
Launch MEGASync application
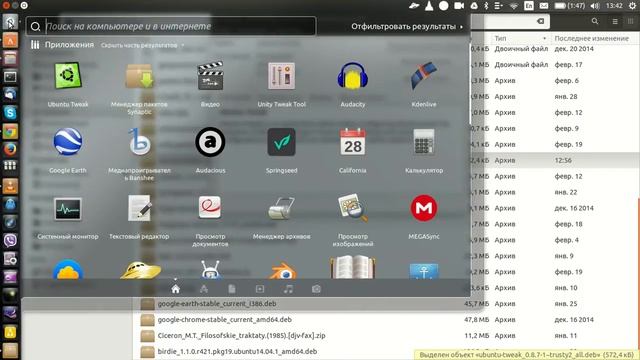point(424,208)
